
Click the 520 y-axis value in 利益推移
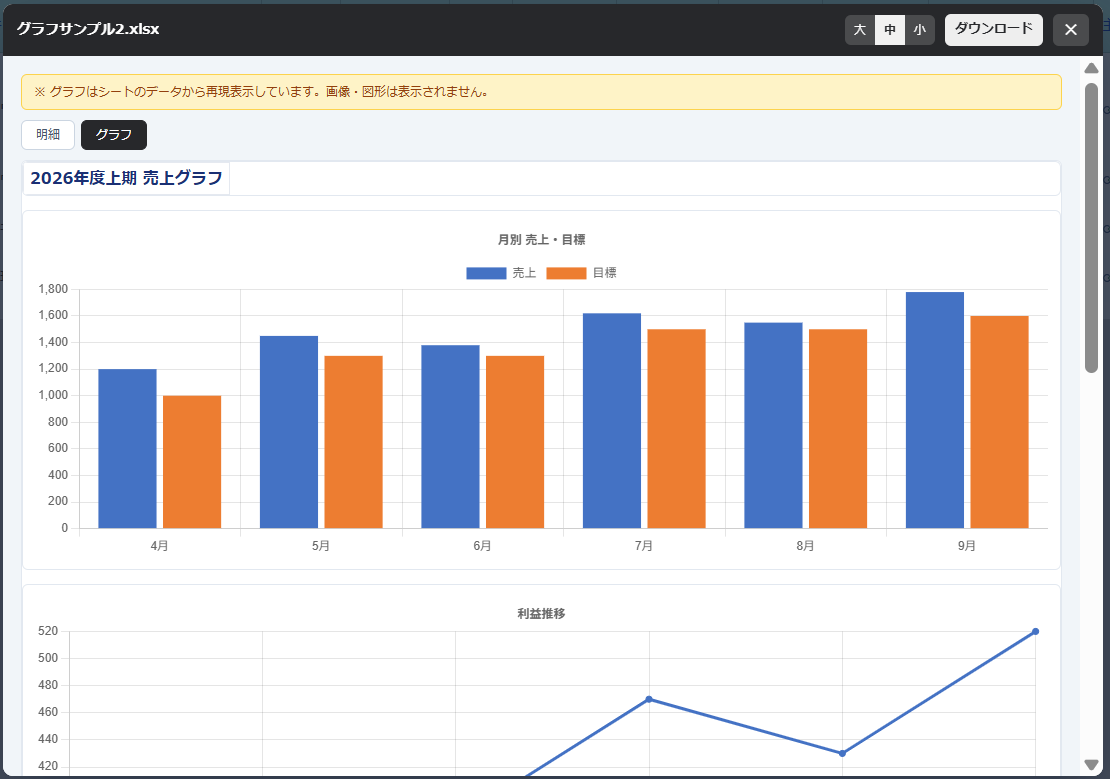click(48, 631)
